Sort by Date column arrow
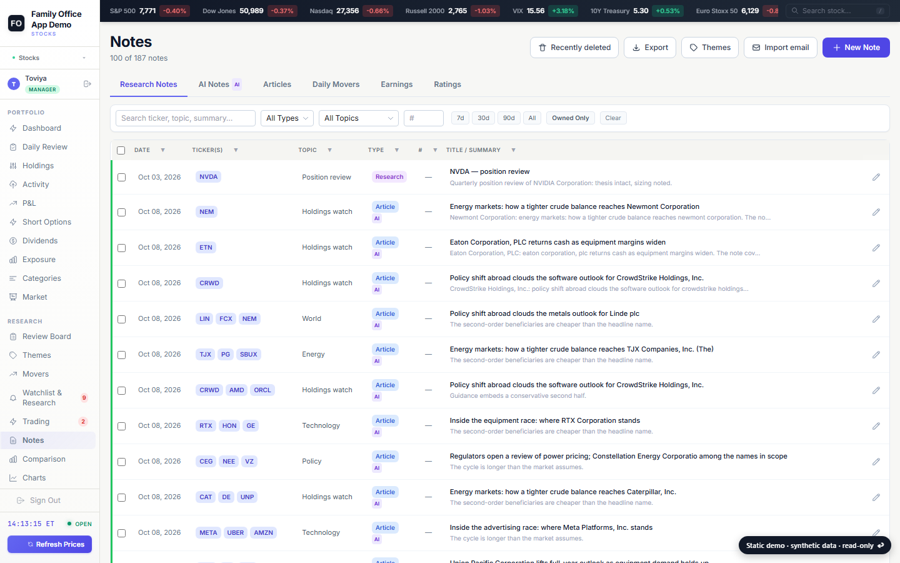Screen dimensions: 900x563 click(x=162, y=150)
